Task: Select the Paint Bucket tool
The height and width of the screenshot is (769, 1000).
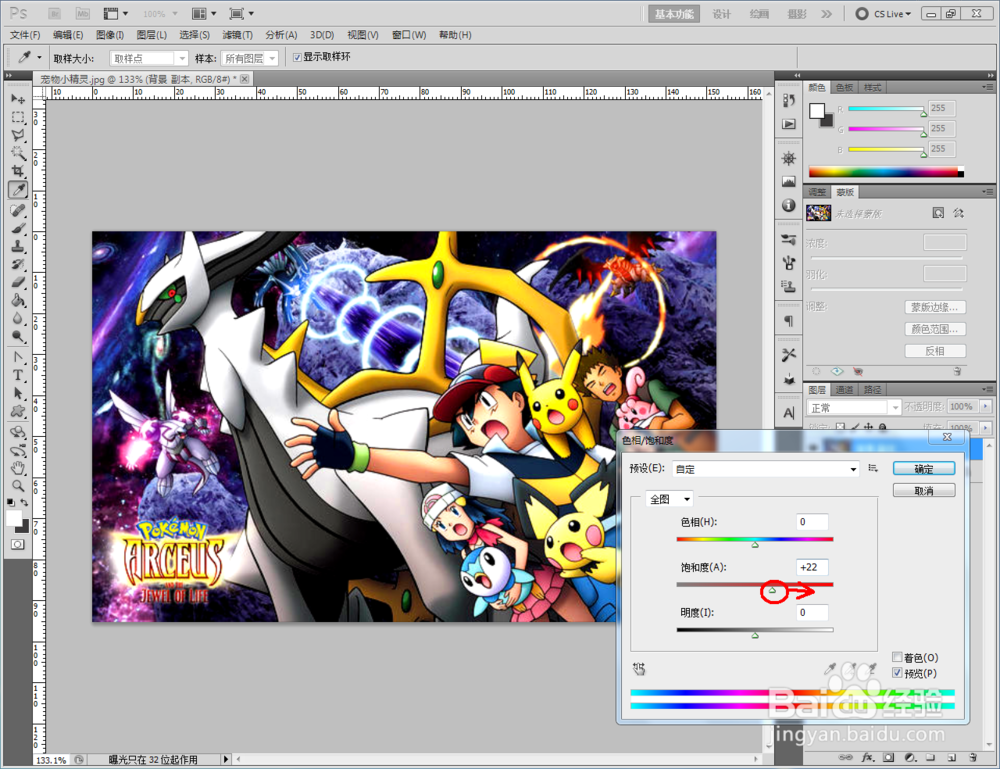Action: pos(18,300)
